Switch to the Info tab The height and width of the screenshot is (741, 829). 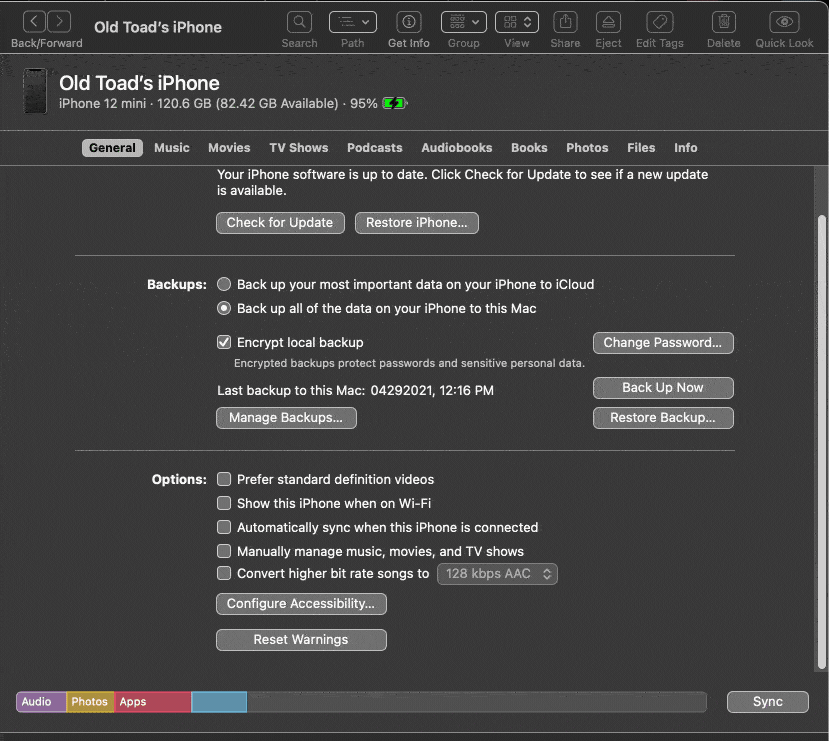(686, 148)
